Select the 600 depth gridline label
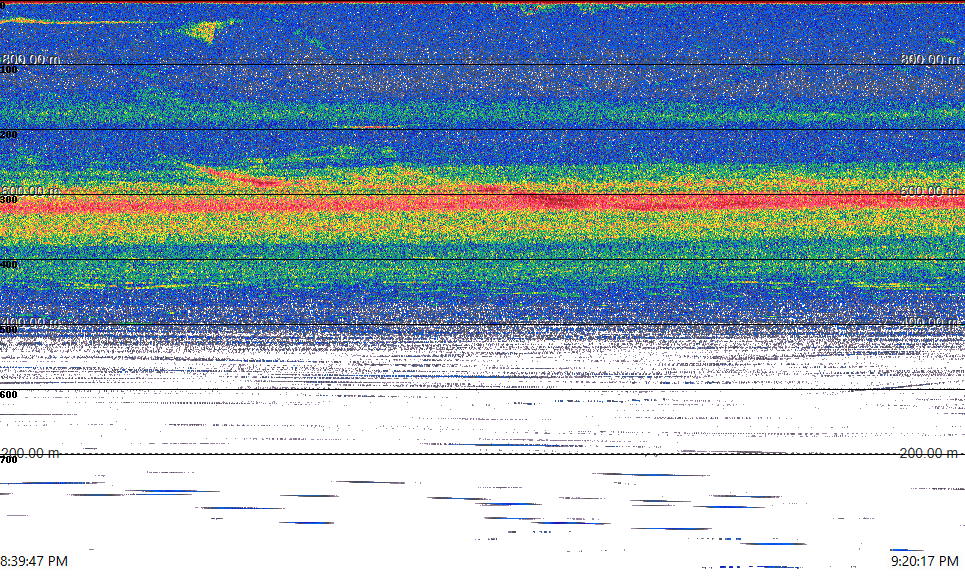Viewport: 965px width, 578px height. [x=9, y=395]
